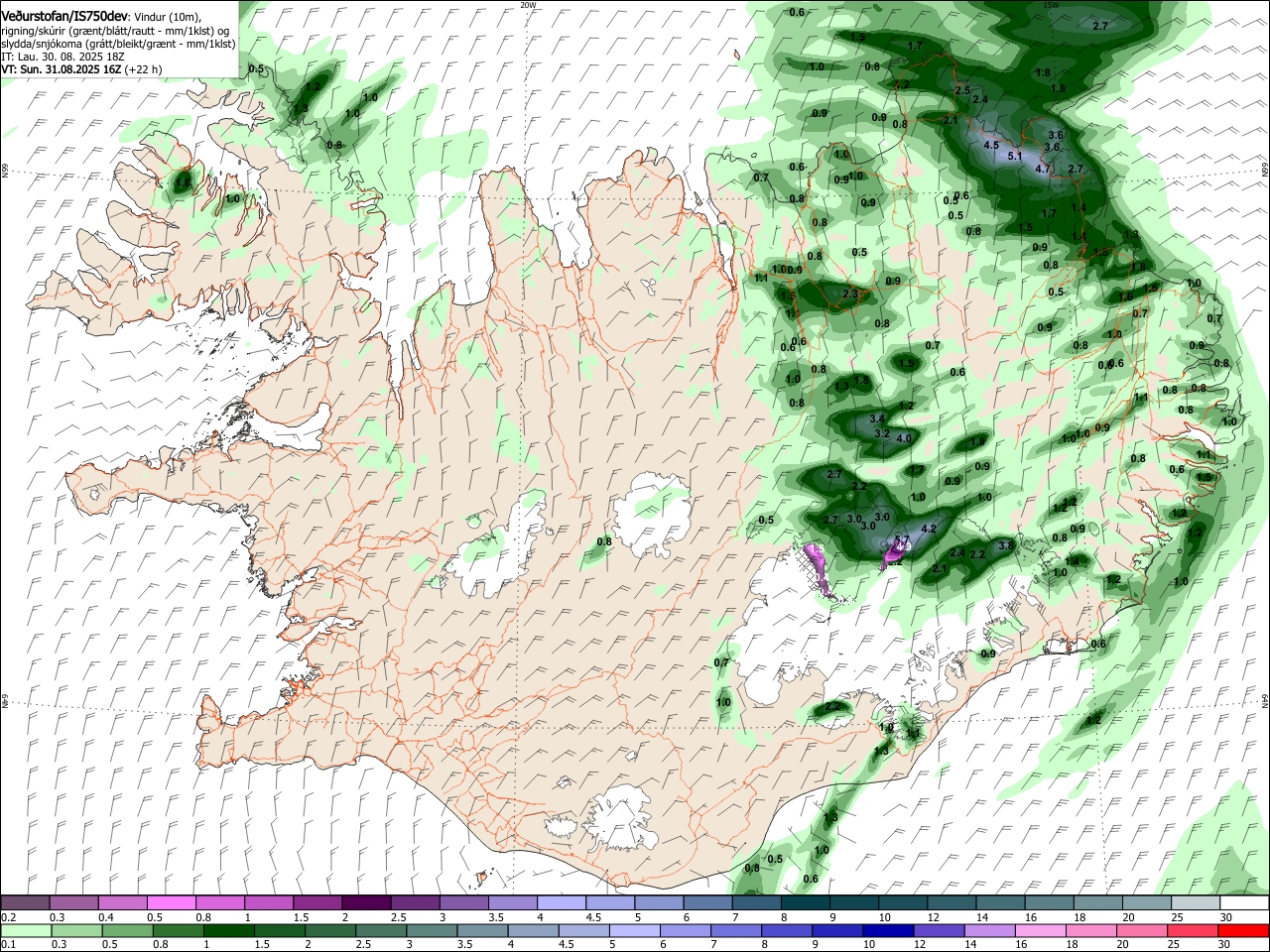This screenshot has width=1270, height=952.
Task: Select the 3.2 precipitation value label
Action: pyautogui.click(x=882, y=433)
